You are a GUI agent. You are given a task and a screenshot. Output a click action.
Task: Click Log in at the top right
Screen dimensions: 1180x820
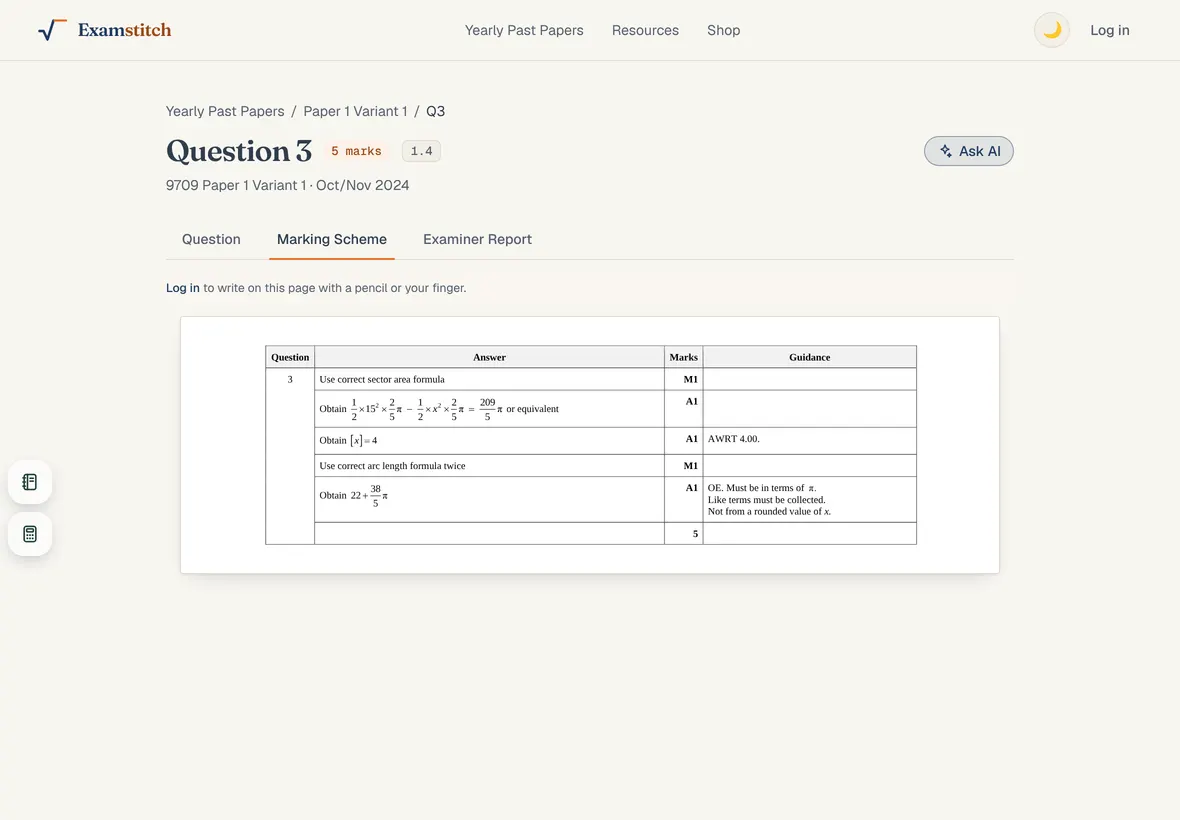[x=1109, y=30]
